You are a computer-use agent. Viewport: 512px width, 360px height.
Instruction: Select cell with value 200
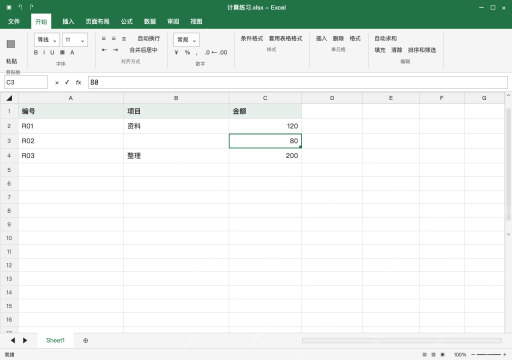(x=265, y=156)
